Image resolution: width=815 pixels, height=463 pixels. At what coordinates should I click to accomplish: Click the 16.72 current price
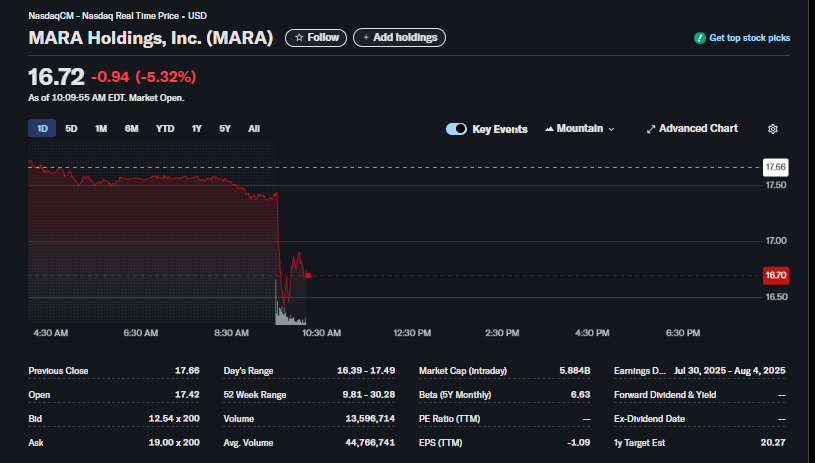click(56, 77)
